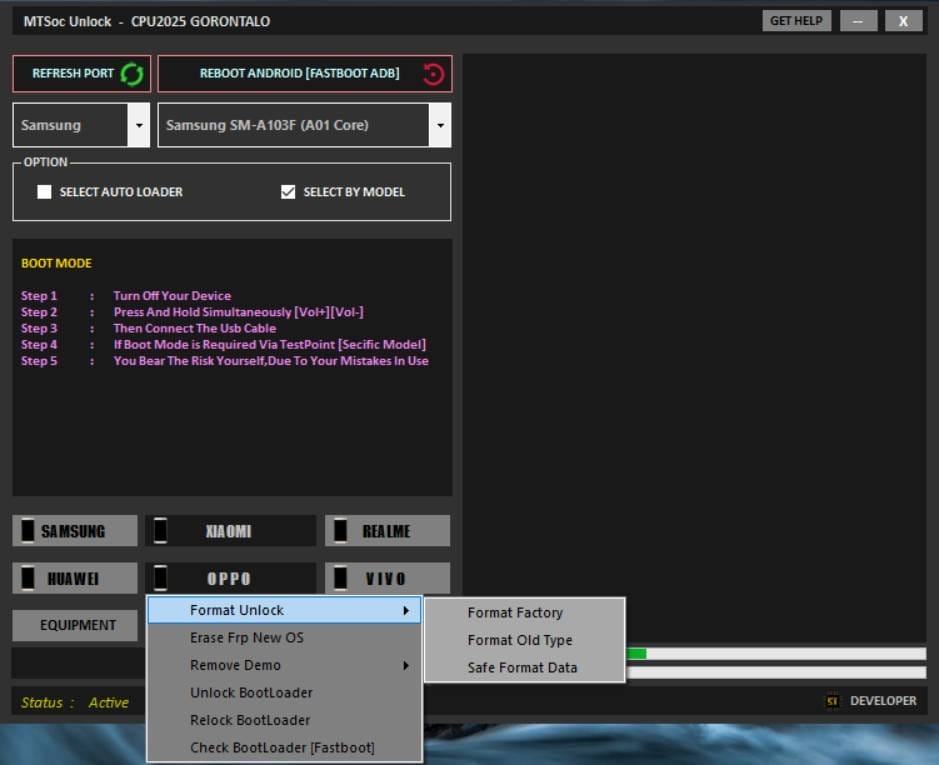Open the Samsung brand dropdown
The height and width of the screenshot is (765, 939).
138,126
